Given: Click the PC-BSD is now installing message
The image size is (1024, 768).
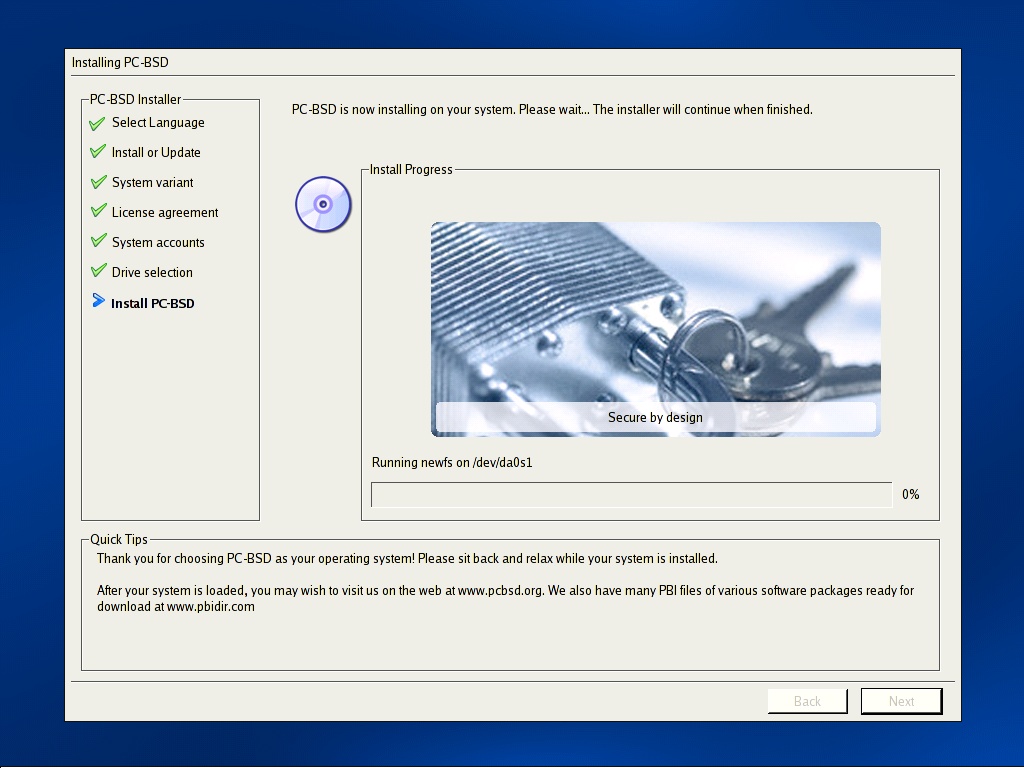Looking at the screenshot, I should coord(552,110).
